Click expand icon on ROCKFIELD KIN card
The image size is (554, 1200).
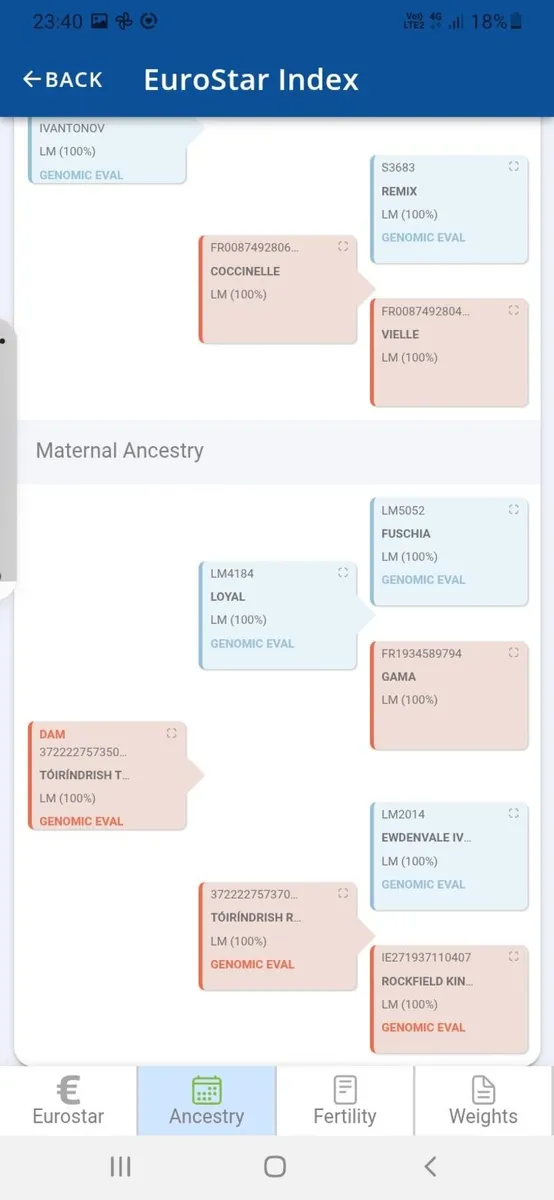tap(513, 957)
